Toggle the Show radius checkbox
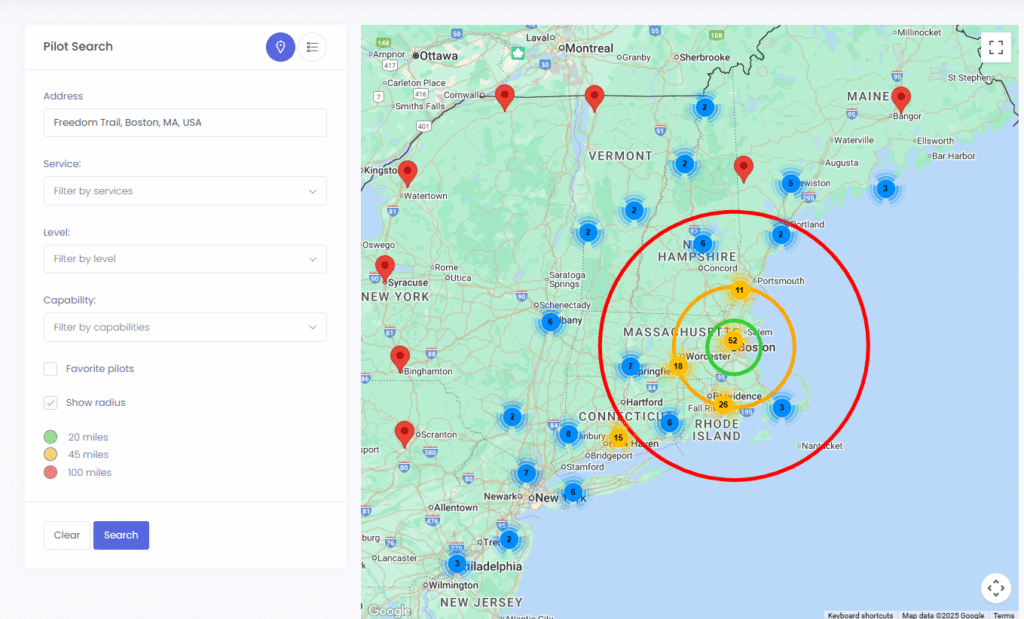Screen dimensions: 1024x619 tap(51, 403)
